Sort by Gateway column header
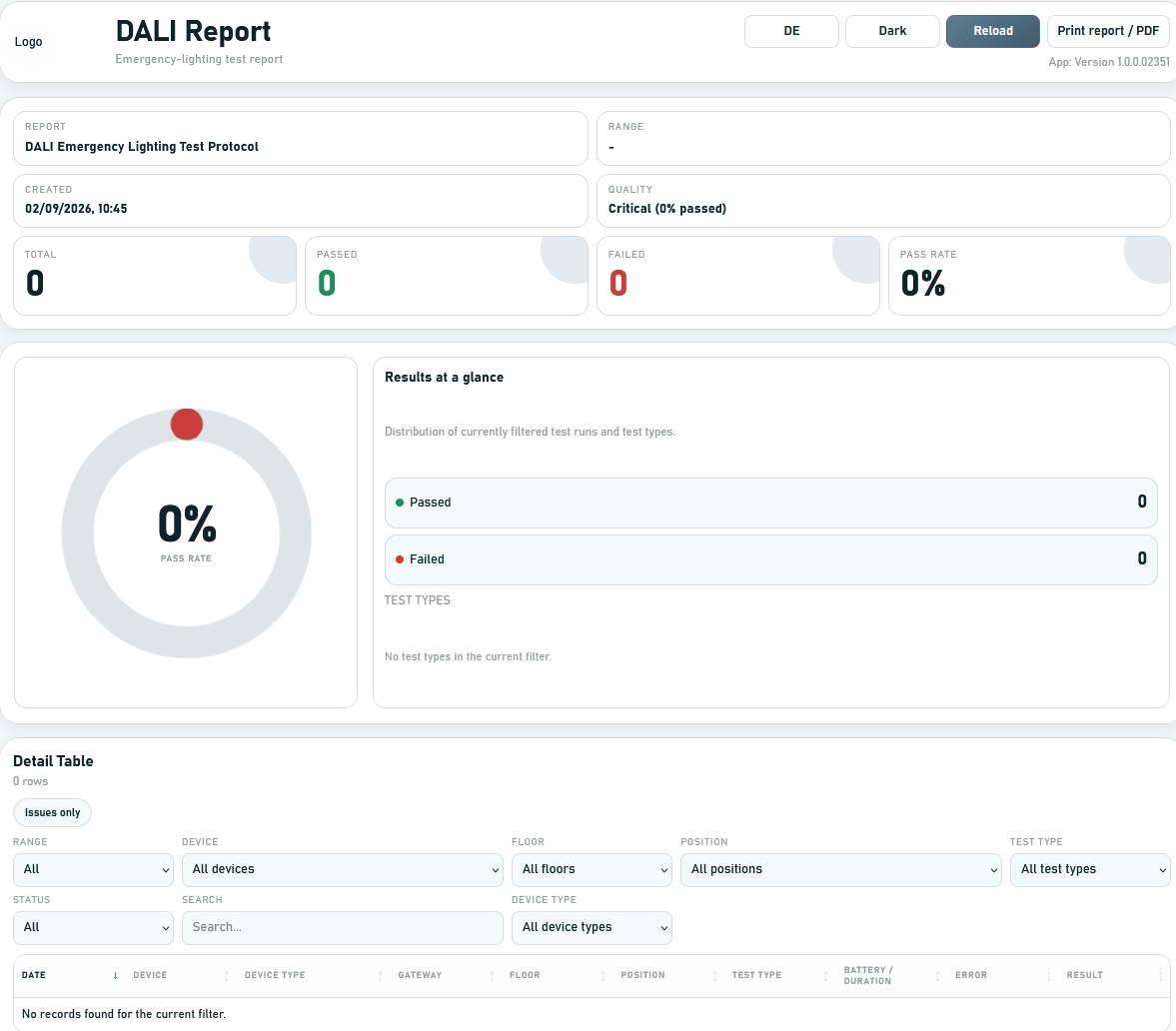The width and height of the screenshot is (1176, 1031). coord(446,975)
